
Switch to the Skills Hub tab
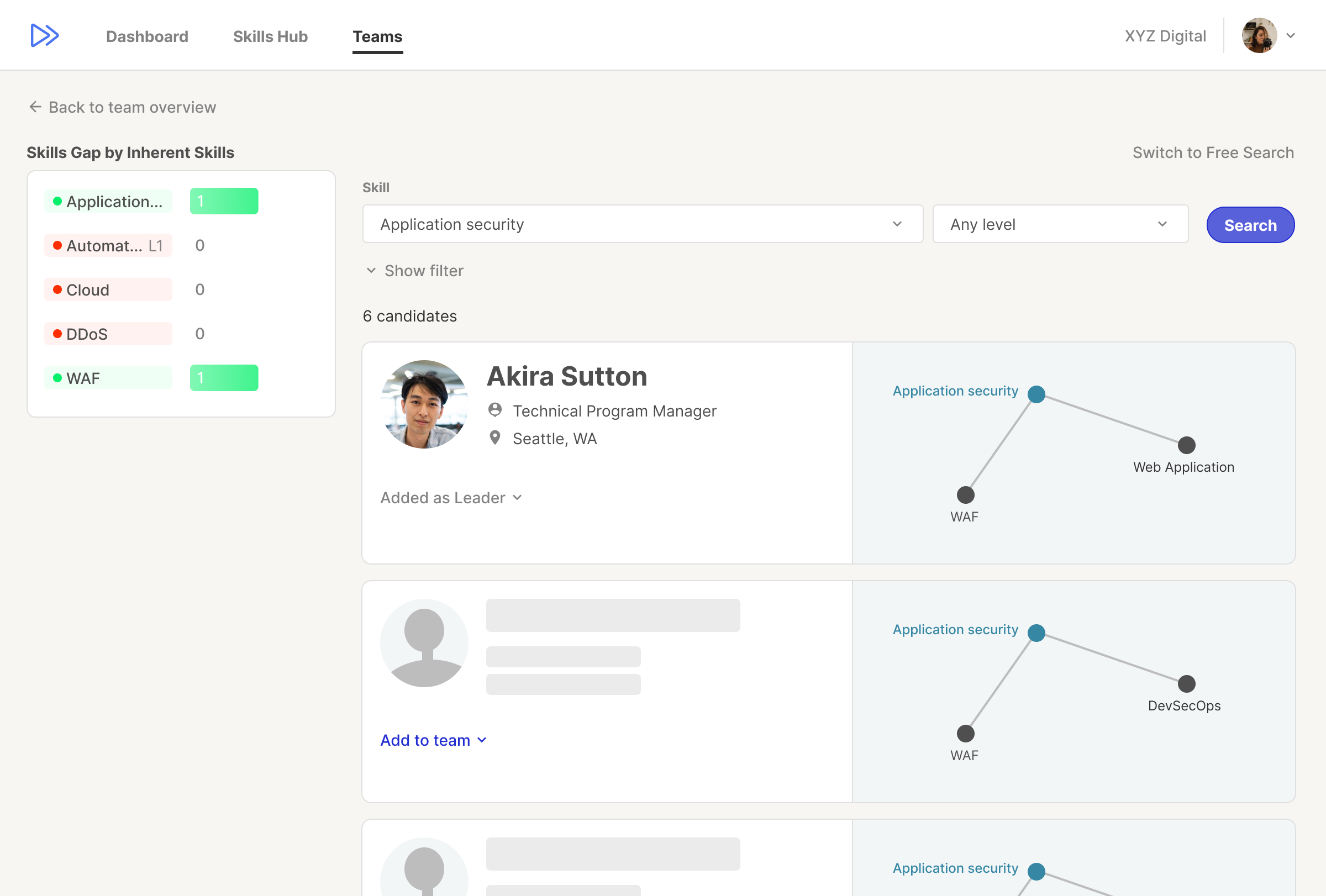270,36
